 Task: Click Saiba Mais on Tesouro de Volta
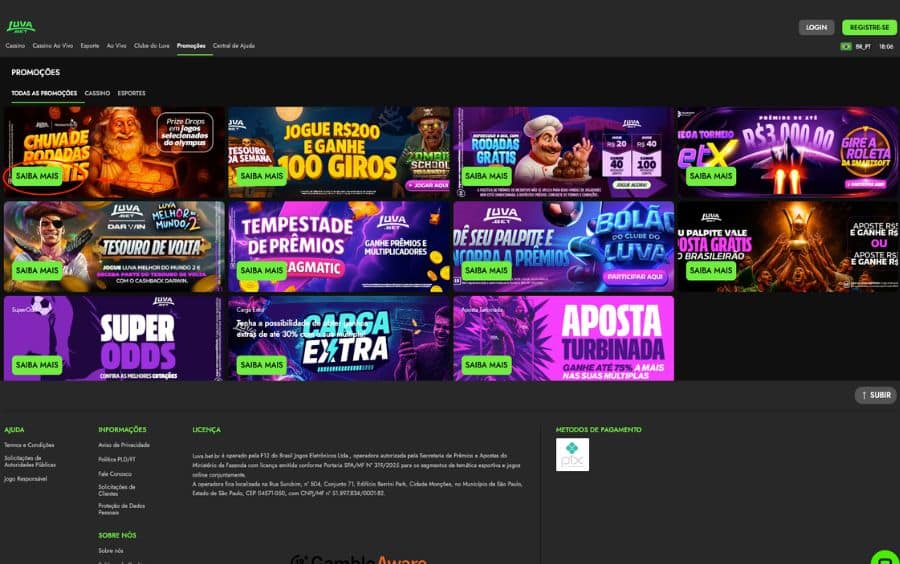coord(37,270)
